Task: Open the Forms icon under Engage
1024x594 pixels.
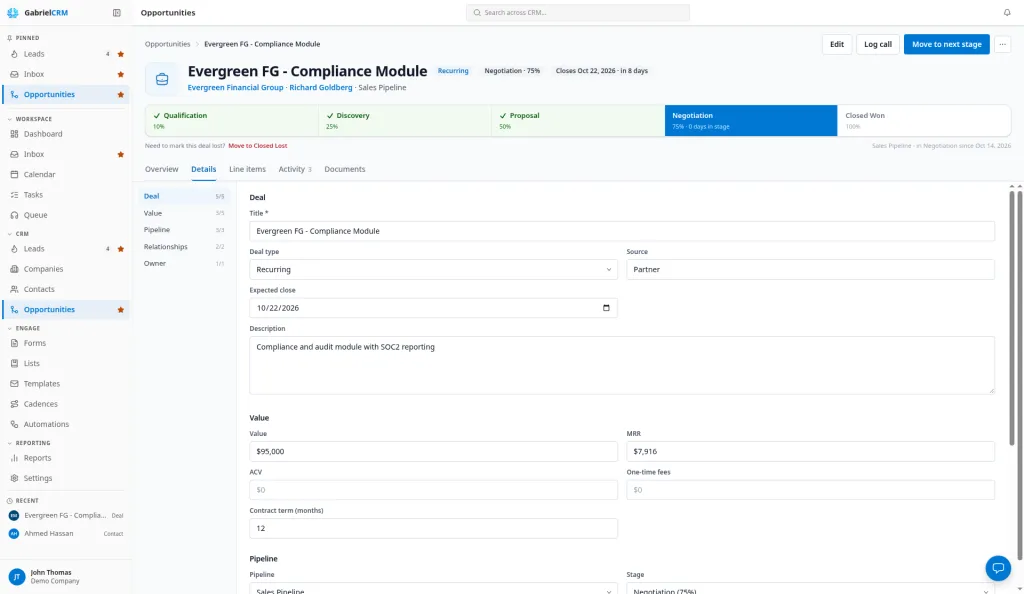Action: pos(14,343)
